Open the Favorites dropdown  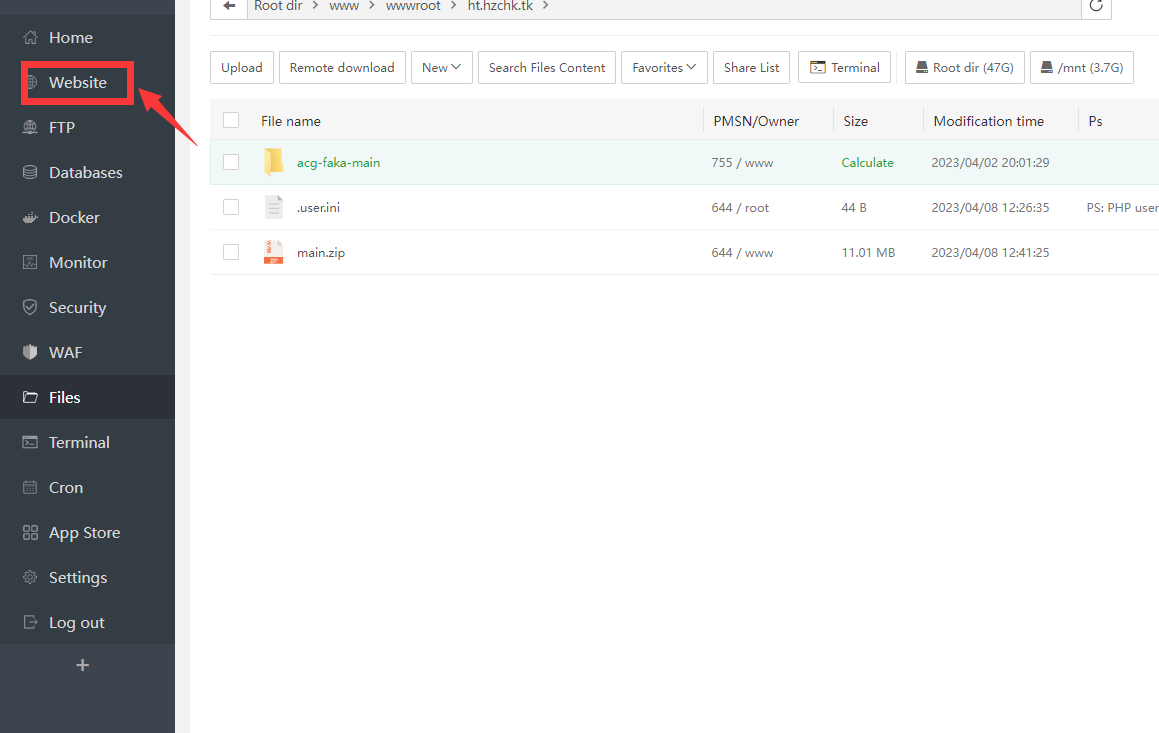coord(664,68)
